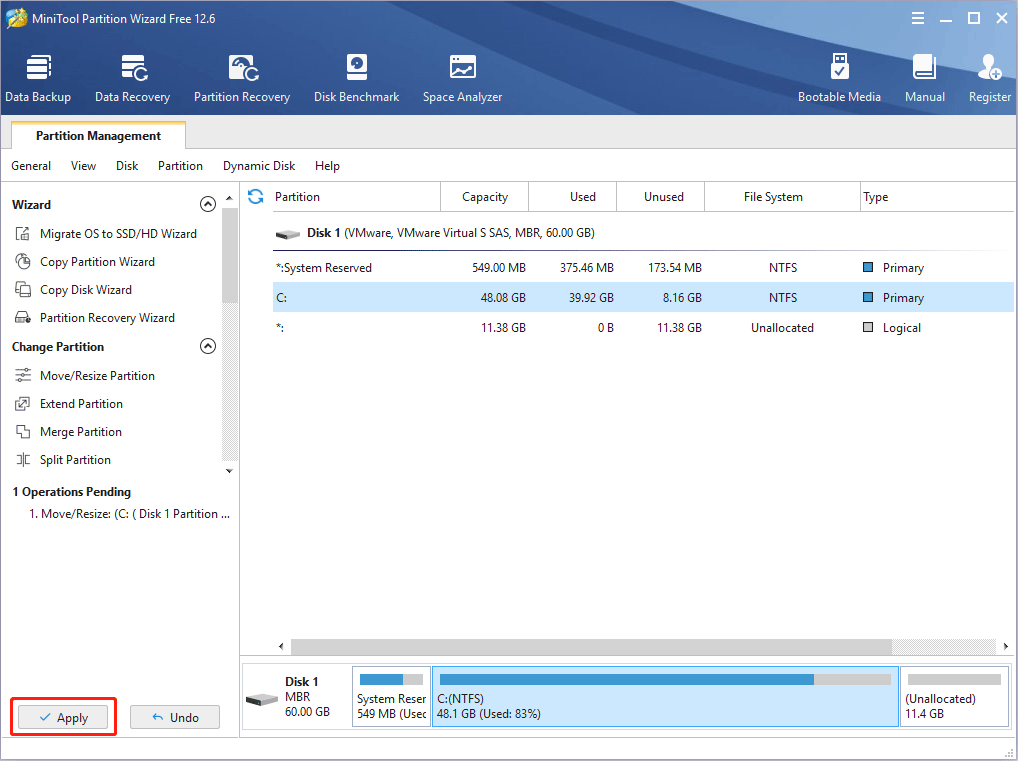This screenshot has width=1018, height=761.
Task: Sort by the Capacity column
Action: coord(485,197)
